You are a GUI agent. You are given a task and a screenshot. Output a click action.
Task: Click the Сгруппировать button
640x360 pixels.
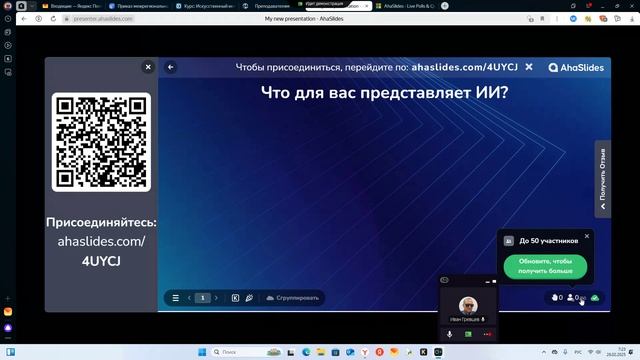tap(293, 298)
